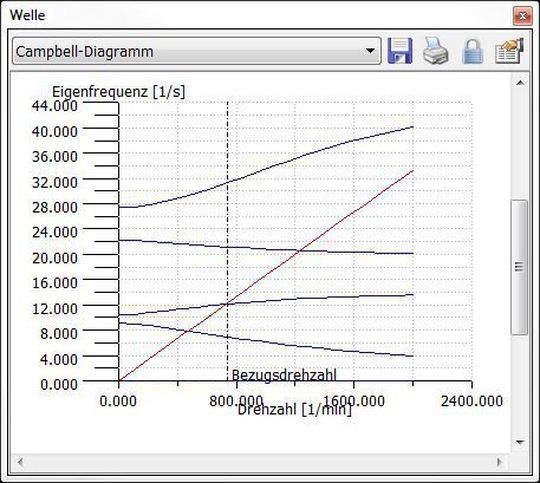Click the Bezugsdrehzahl marker label
This screenshot has width=540, height=483.
[x=284, y=375]
